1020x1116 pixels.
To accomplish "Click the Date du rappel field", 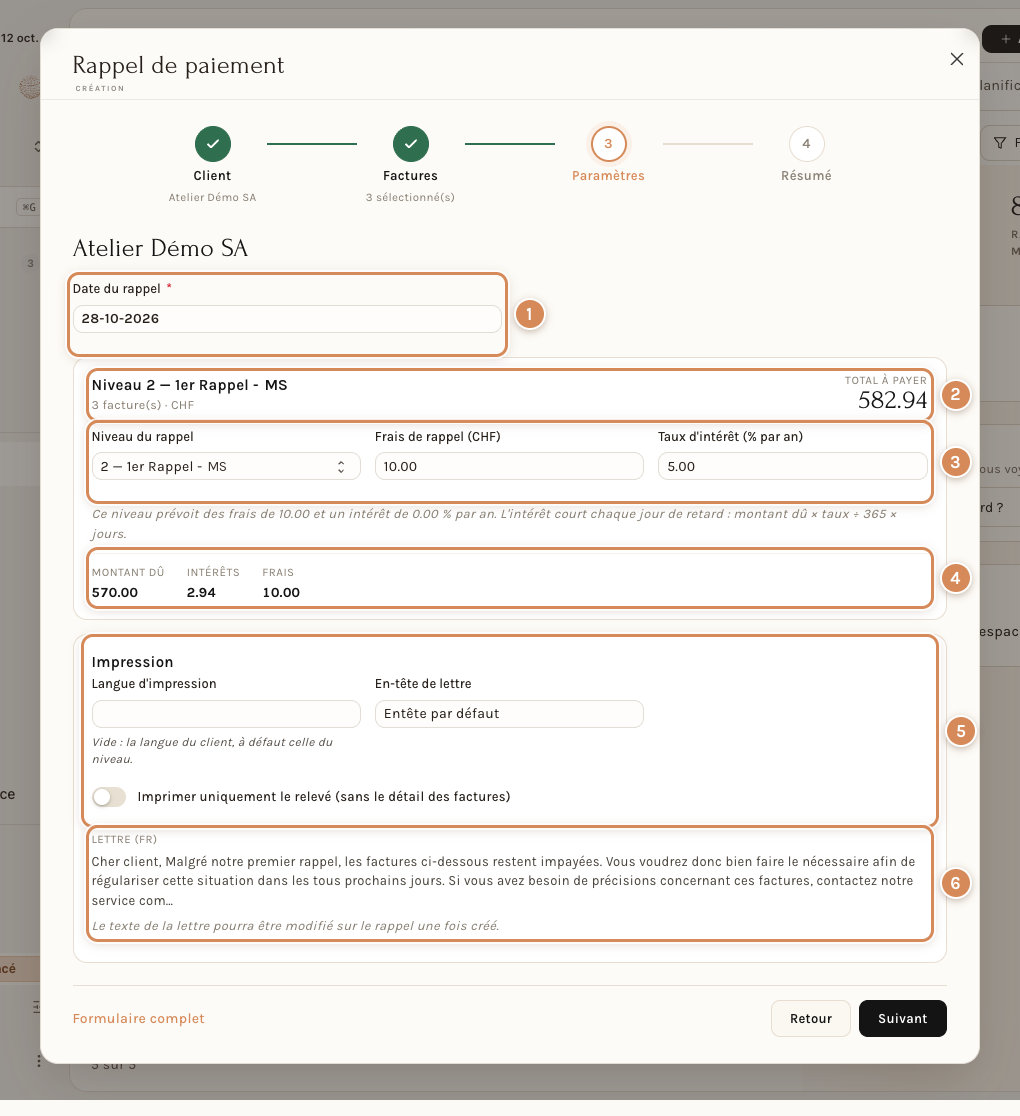I will click(x=288, y=319).
